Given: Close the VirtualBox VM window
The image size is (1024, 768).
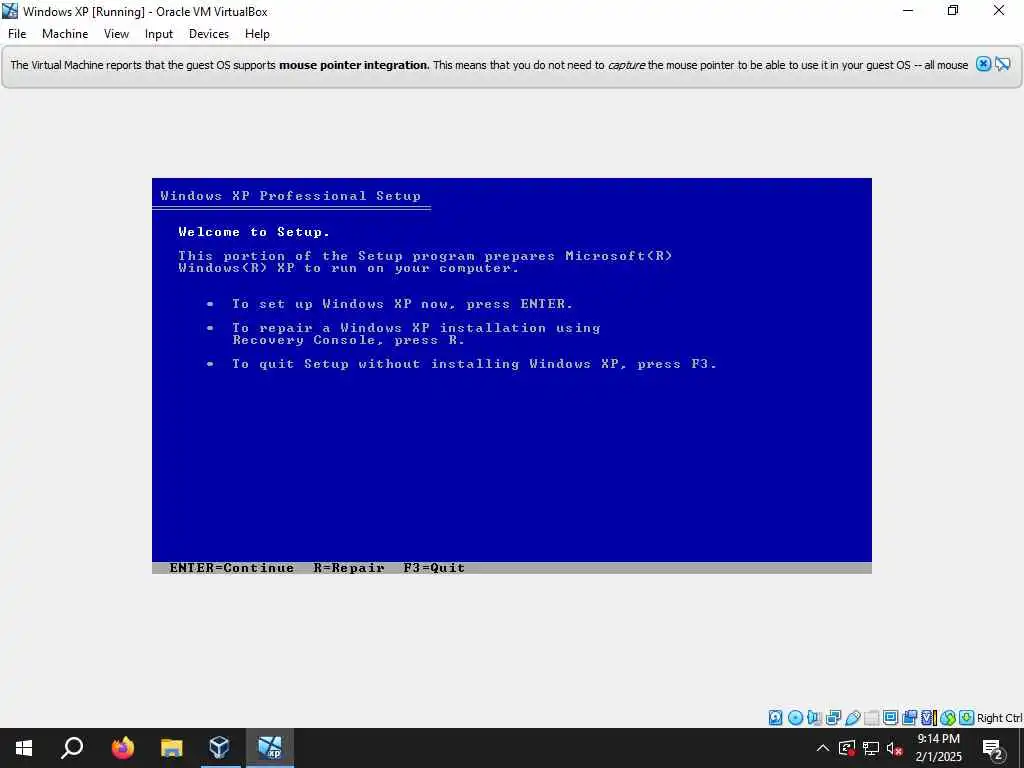Looking at the screenshot, I should click(999, 11).
